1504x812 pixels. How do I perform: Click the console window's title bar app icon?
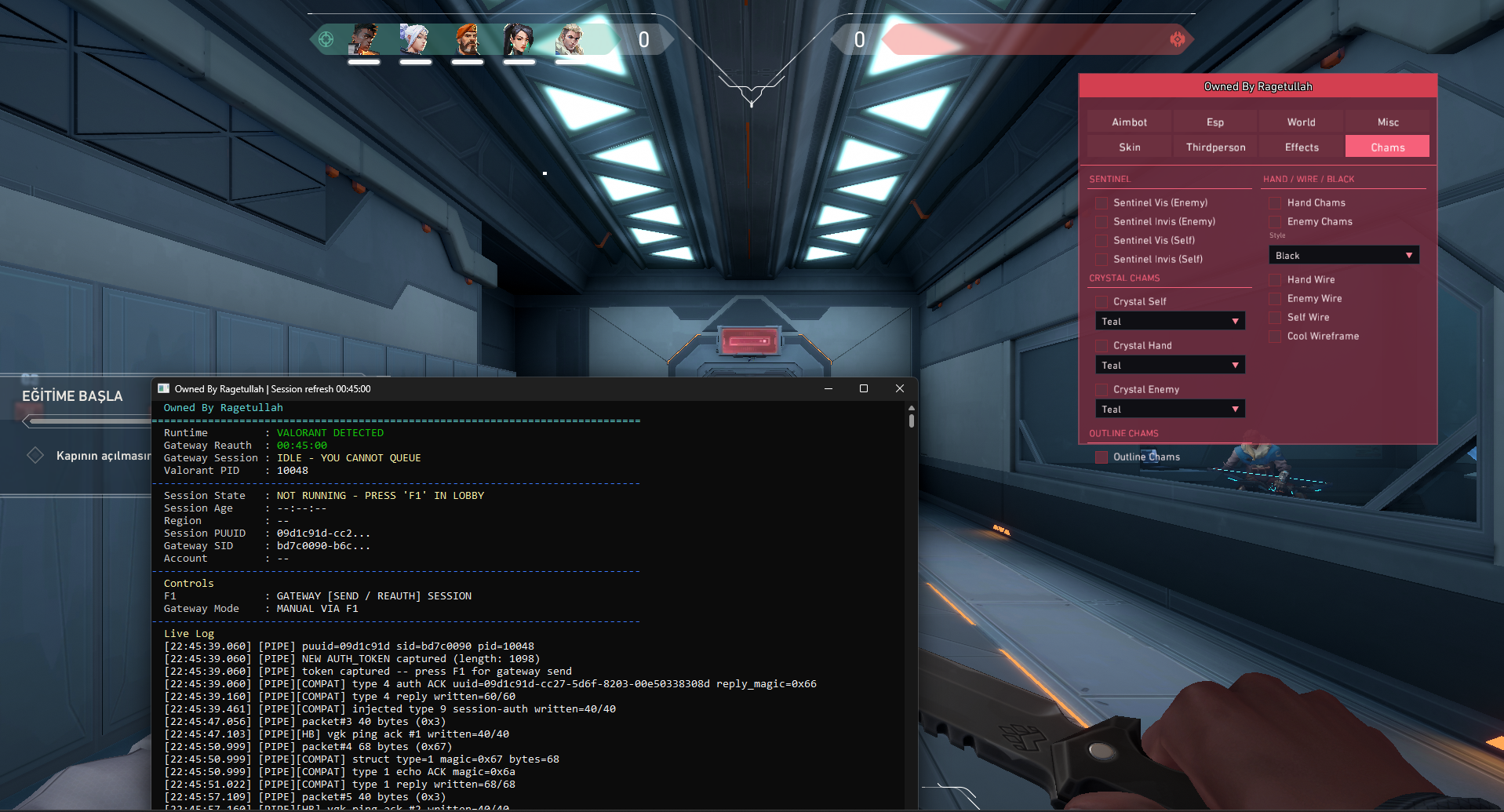click(x=164, y=388)
